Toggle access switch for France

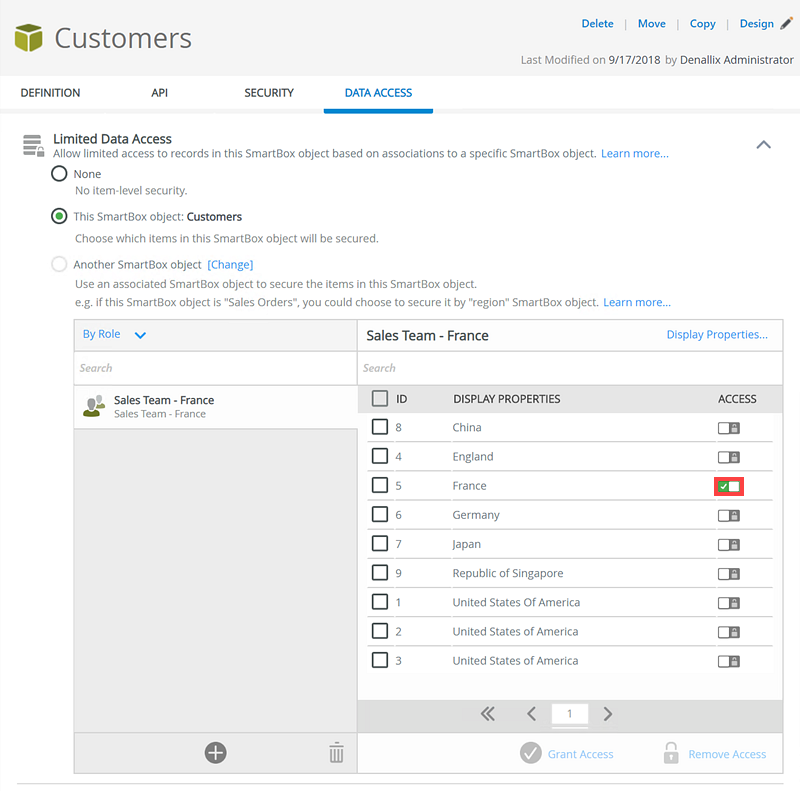tap(729, 486)
